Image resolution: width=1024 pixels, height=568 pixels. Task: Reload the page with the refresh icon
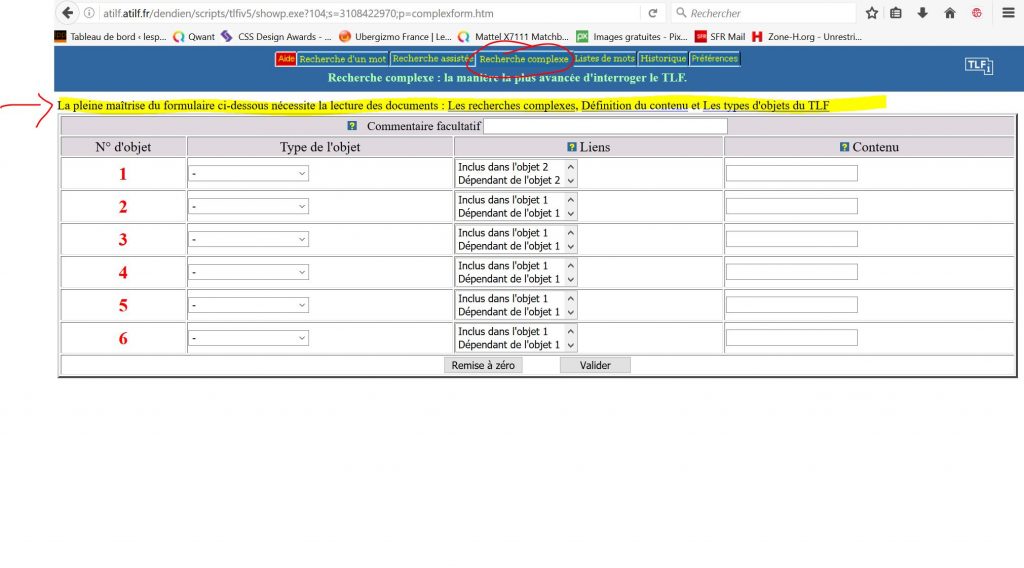653,13
